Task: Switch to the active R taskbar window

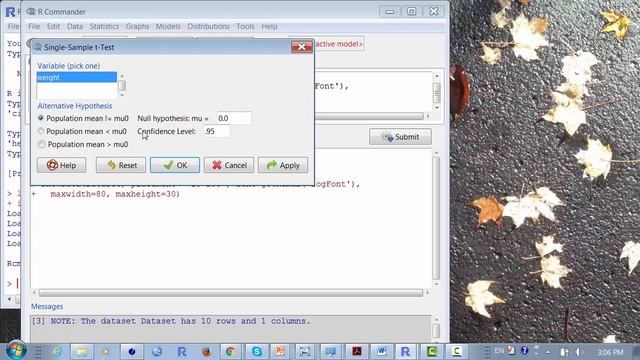Action: pos(405,351)
